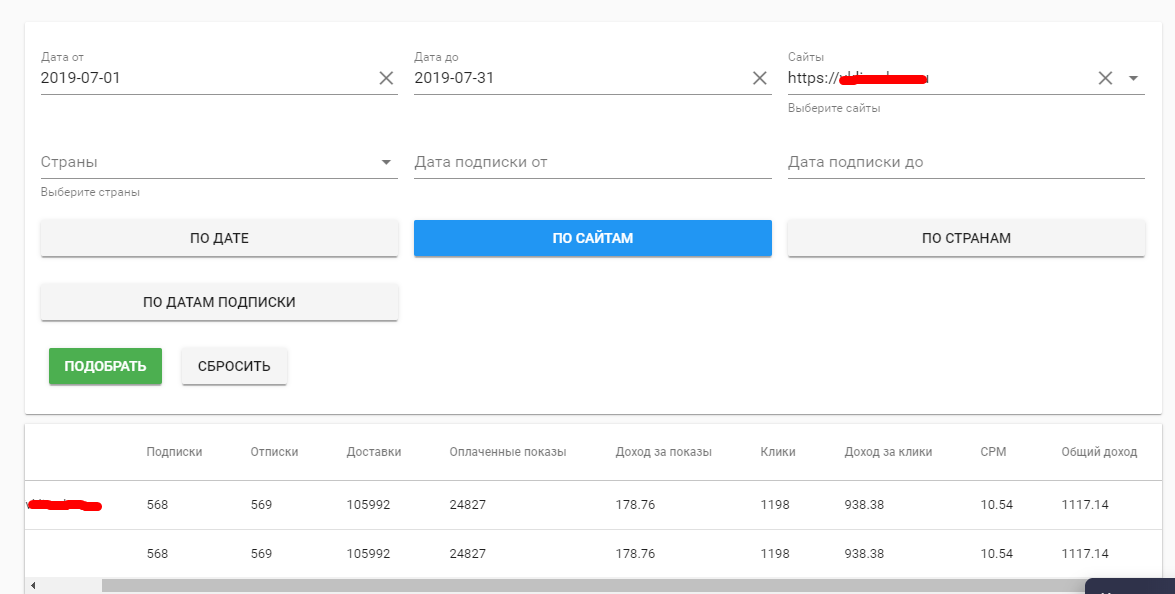Focus the 'Дата подписки до' field
This screenshot has height=594, width=1175.
[966, 162]
